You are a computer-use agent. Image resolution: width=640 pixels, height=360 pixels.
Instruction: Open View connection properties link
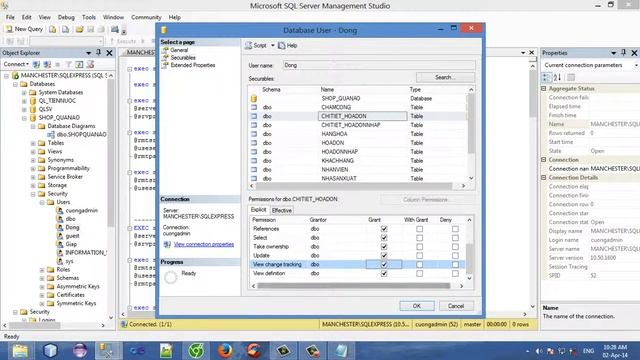click(204, 244)
